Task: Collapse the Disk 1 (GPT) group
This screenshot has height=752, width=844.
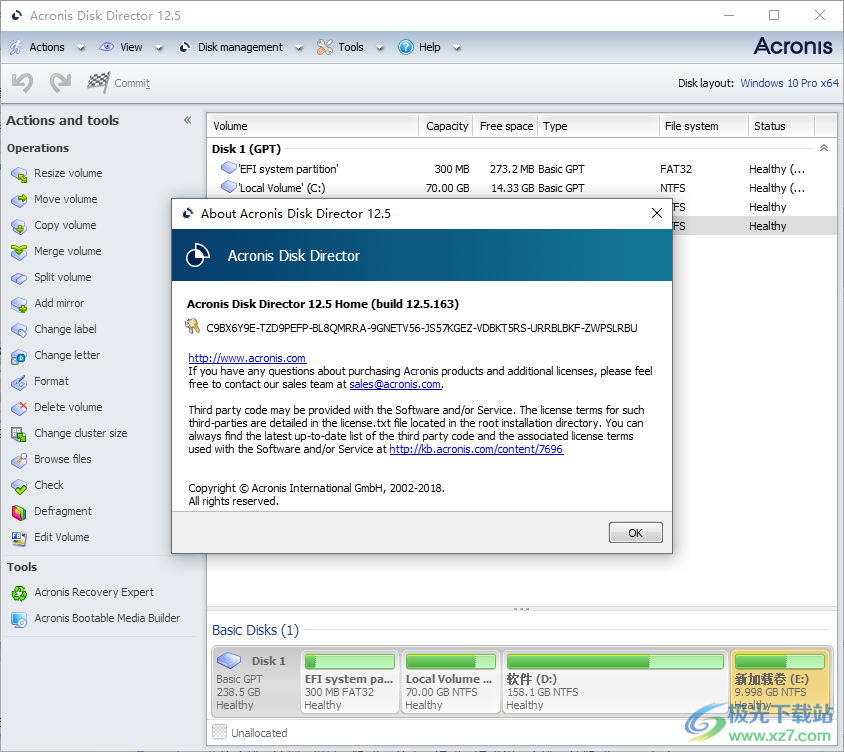Action: [x=824, y=148]
